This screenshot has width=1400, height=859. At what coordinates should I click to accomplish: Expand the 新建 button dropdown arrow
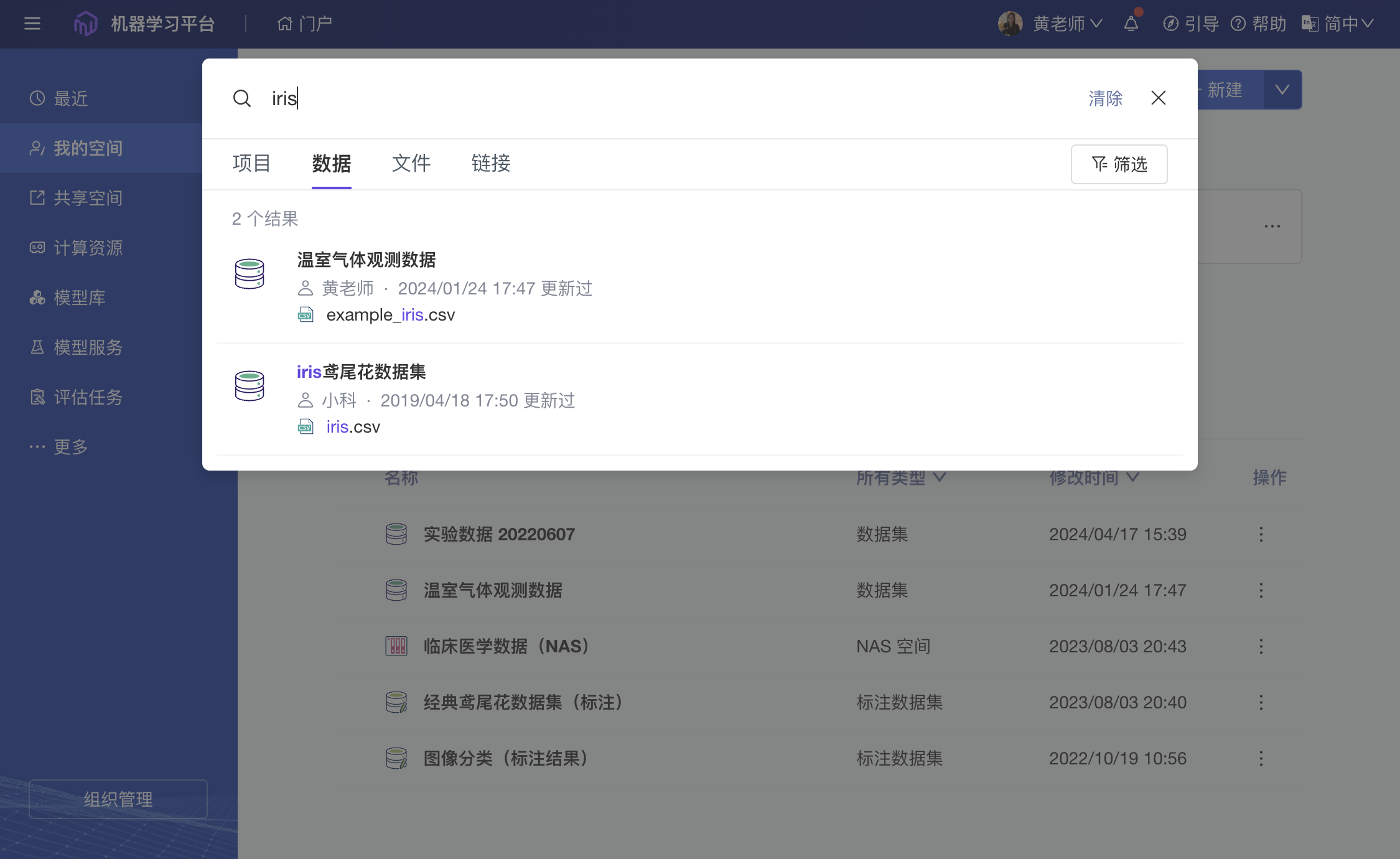(x=1282, y=90)
